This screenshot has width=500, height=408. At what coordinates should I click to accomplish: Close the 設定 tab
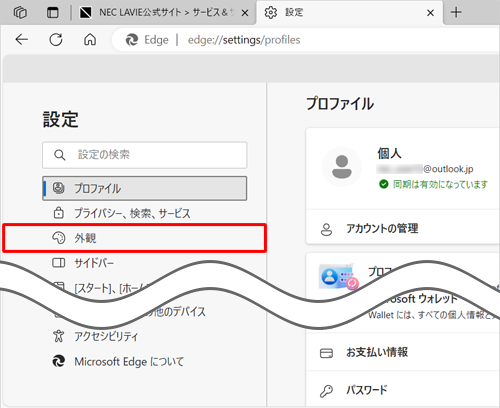(x=430, y=13)
